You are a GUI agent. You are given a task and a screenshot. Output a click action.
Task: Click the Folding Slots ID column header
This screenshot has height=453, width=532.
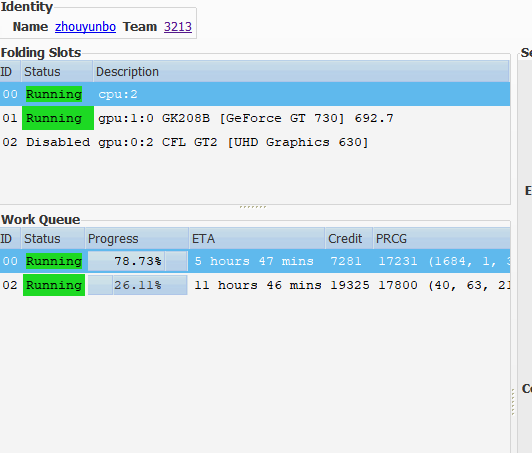[x=10, y=72]
